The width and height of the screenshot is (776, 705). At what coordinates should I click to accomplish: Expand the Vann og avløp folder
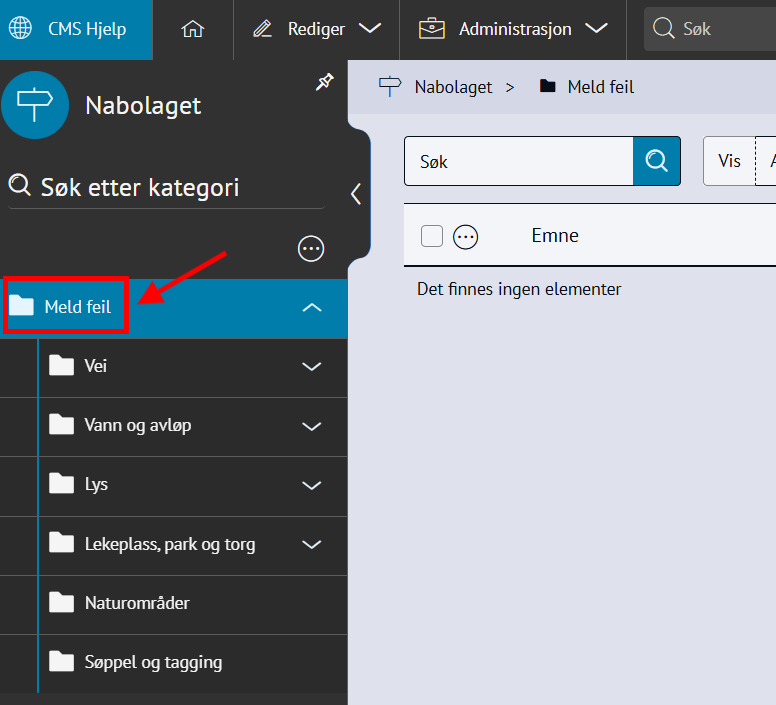click(x=312, y=426)
